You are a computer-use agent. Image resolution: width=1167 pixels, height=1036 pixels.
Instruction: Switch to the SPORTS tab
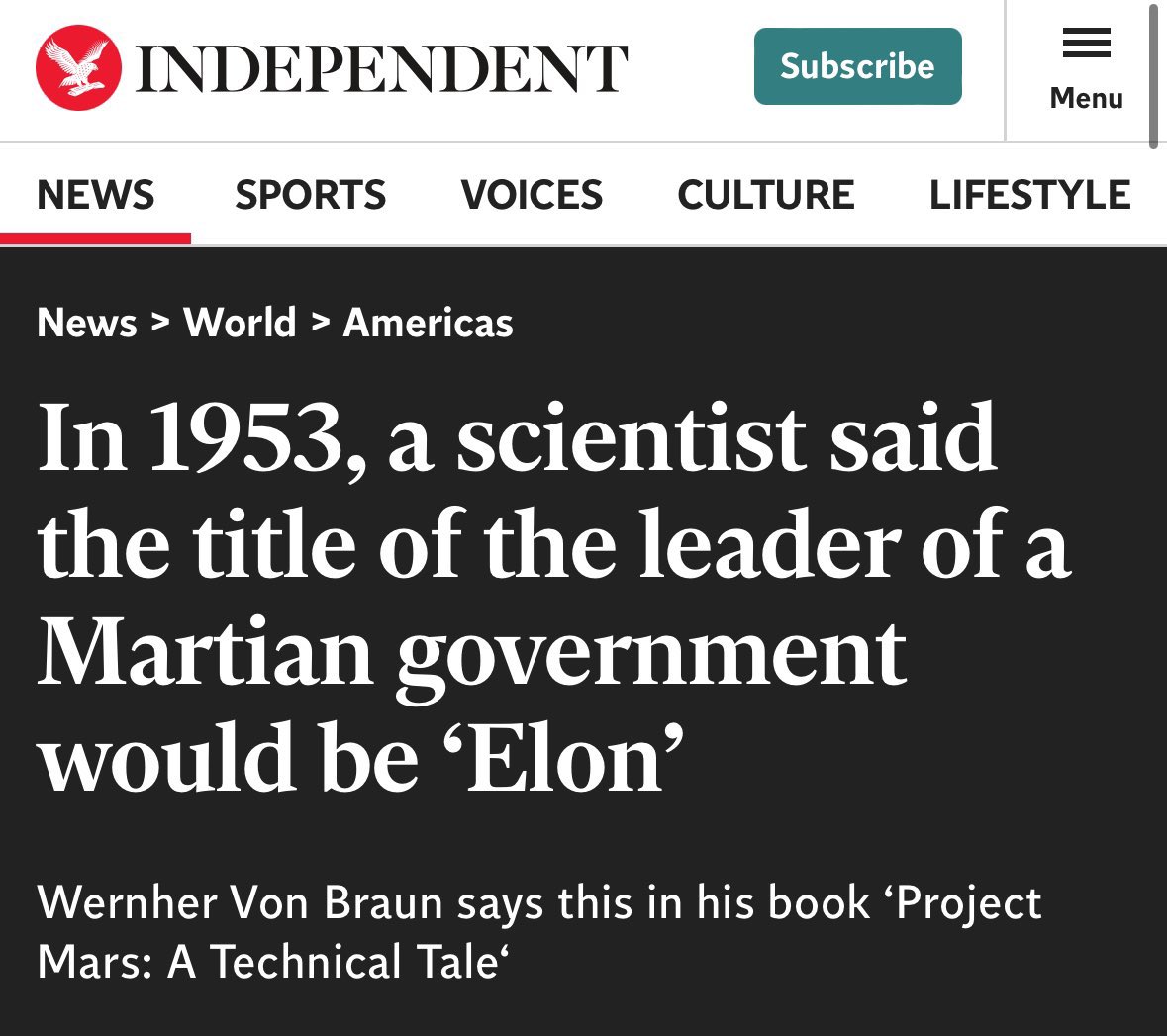click(311, 195)
